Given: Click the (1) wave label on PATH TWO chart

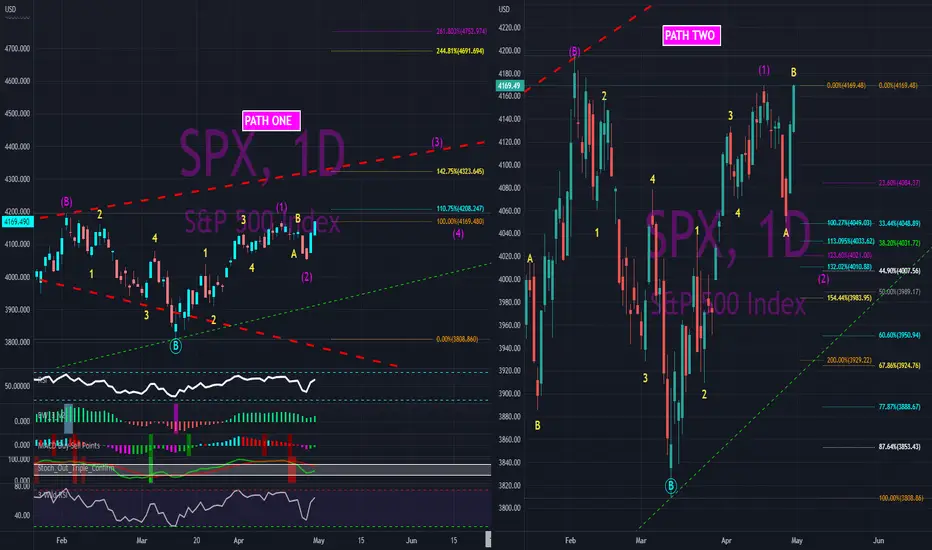Looking at the screenshot, I should [x=764, y=70].
